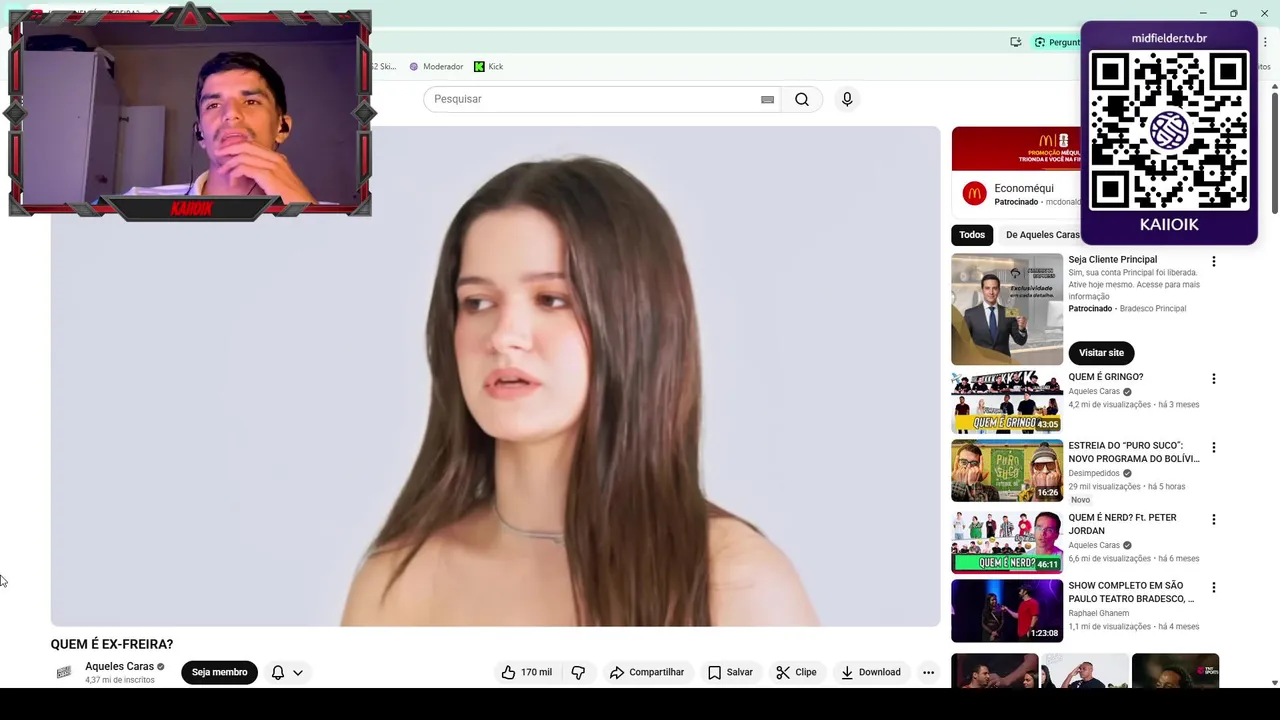This screenshot has width=1280, height=720.
Task: Select the Todos filter chip
Action: tap(972, 235)
